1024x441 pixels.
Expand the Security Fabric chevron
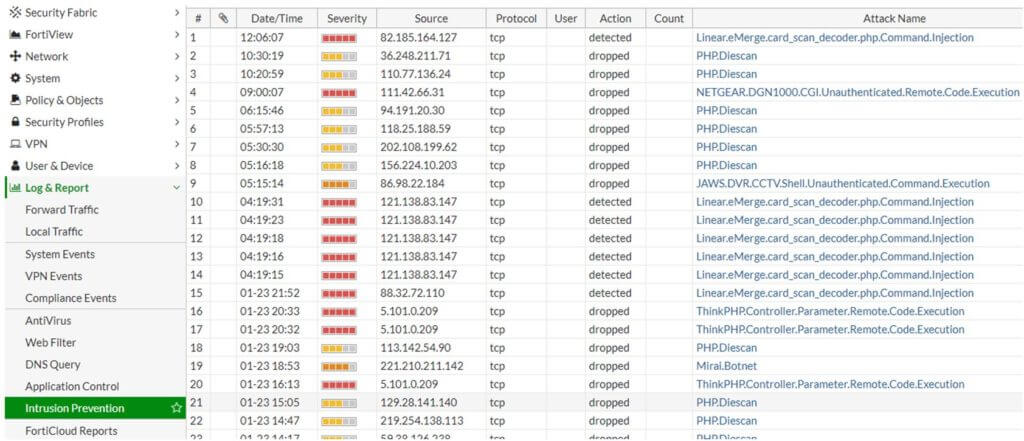click(177, 12)
